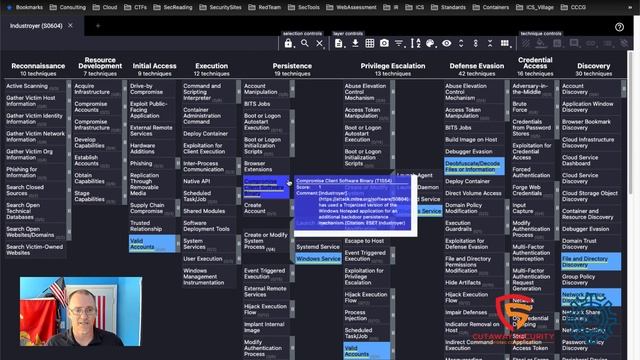
Task: Expand Adversary-in-the-Middle sub-techniques handle
Action: [x=556, y=89]
